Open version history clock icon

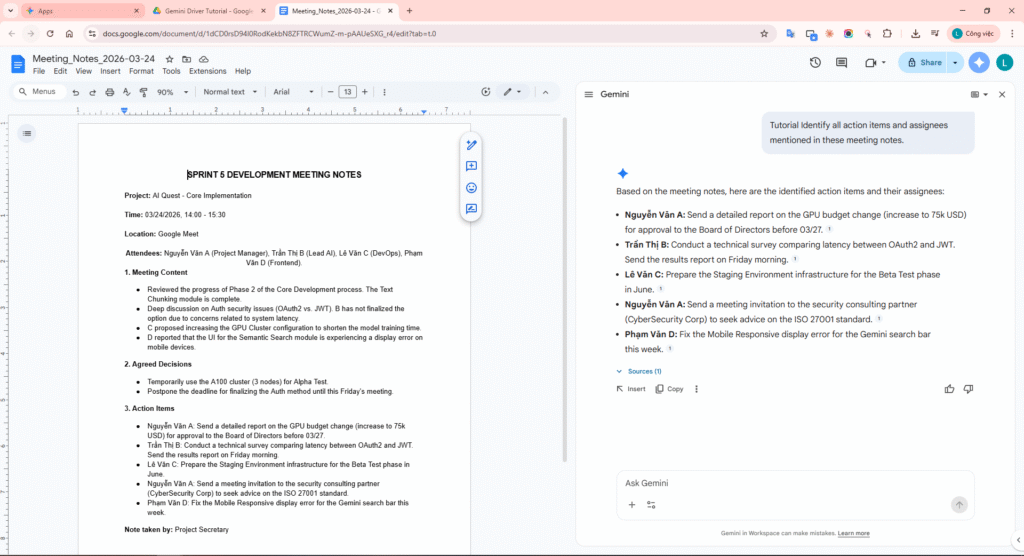(x=815, y=62)
